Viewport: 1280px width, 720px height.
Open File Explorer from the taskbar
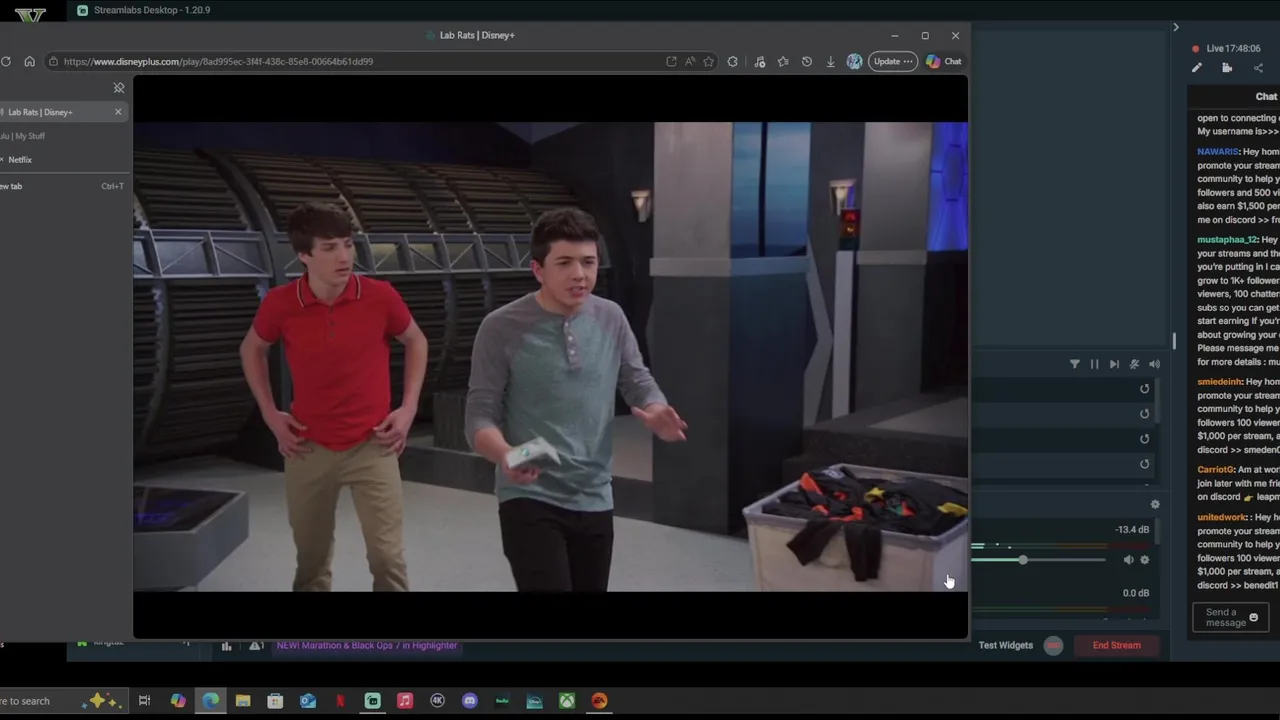click(x=243, y=701)
